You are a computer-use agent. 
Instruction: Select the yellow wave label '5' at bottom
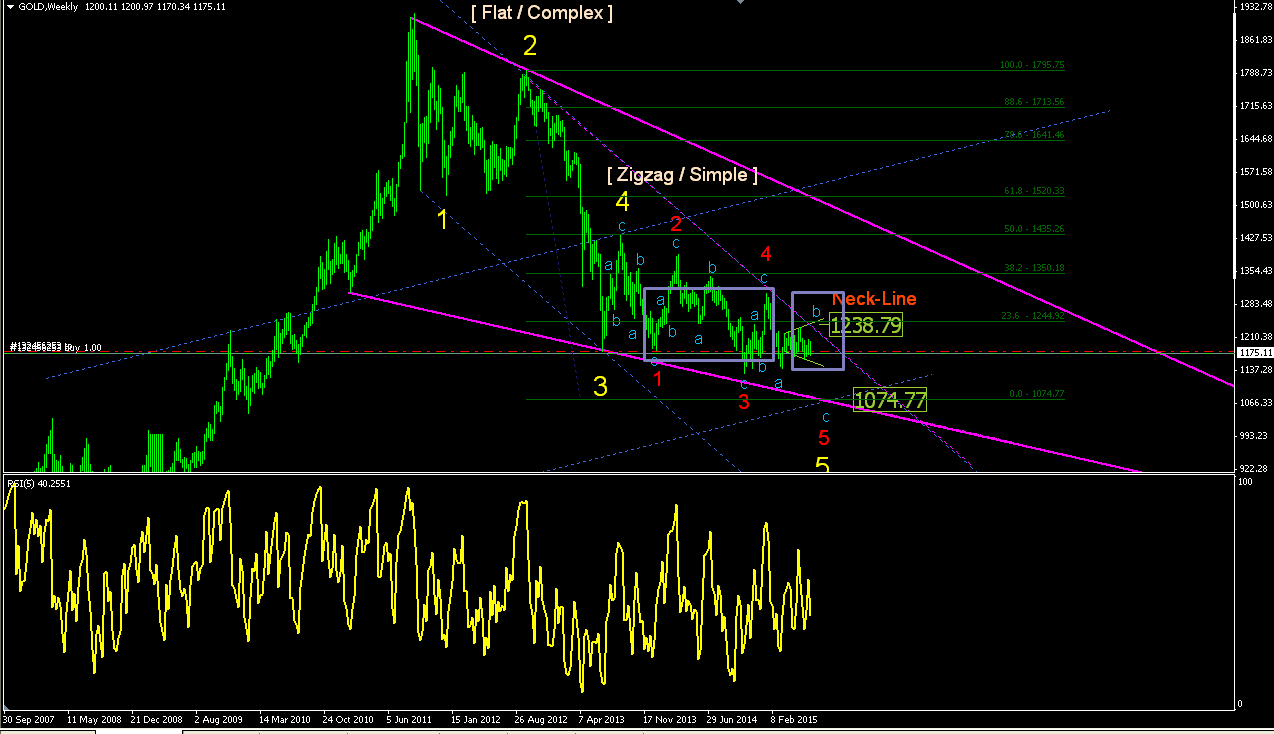coord(822,466)
